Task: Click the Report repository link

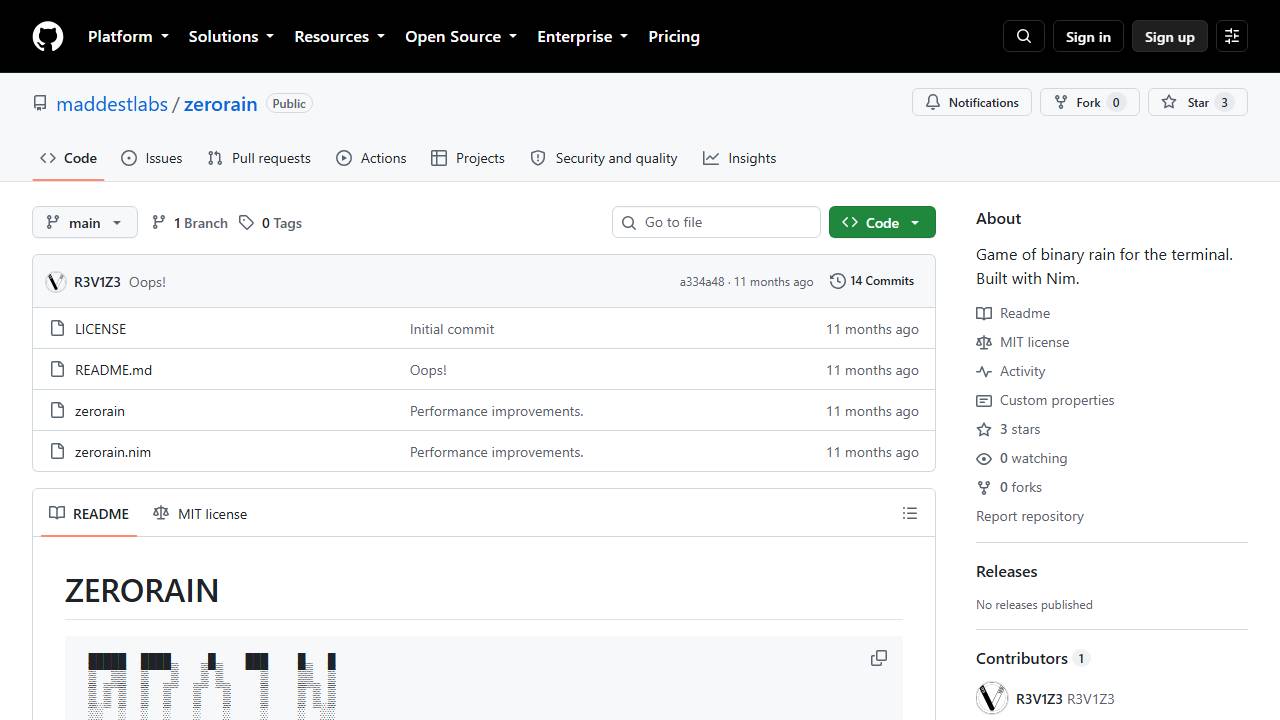Action: coord(1030,516)
